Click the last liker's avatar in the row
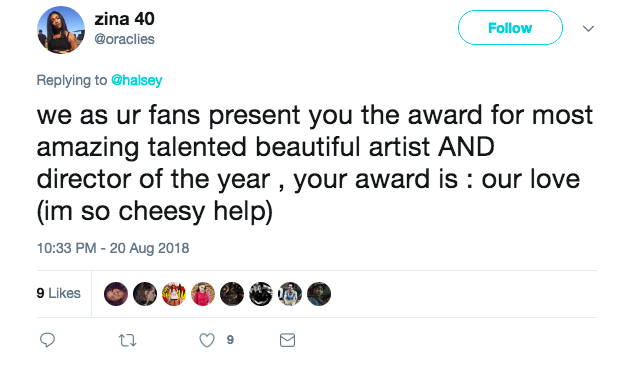This screenshot has width=634, height=374. pos(319,294)
